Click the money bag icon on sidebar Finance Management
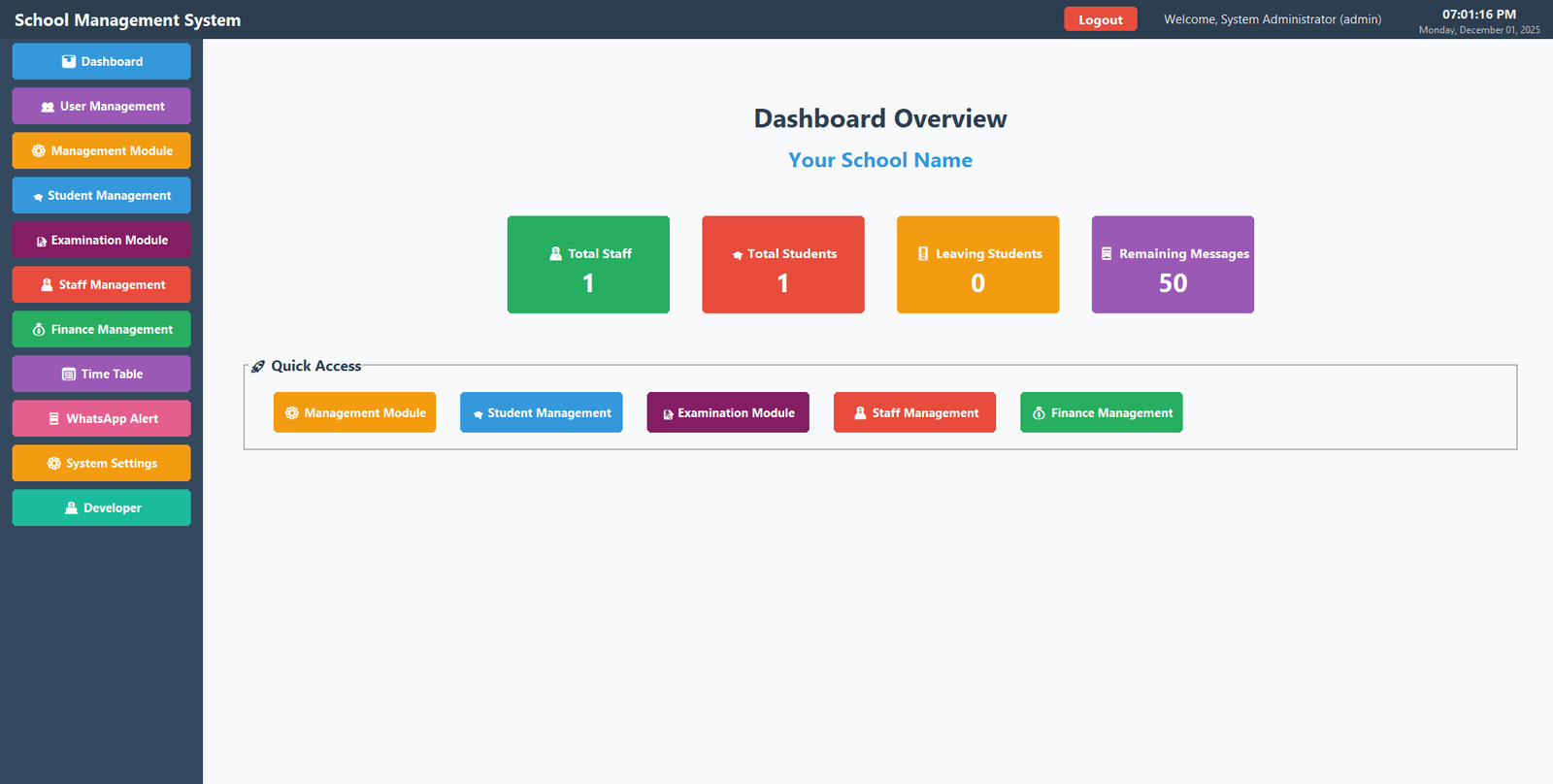Viewport: 1553px width, 784px height. click(x=39, y=330)
